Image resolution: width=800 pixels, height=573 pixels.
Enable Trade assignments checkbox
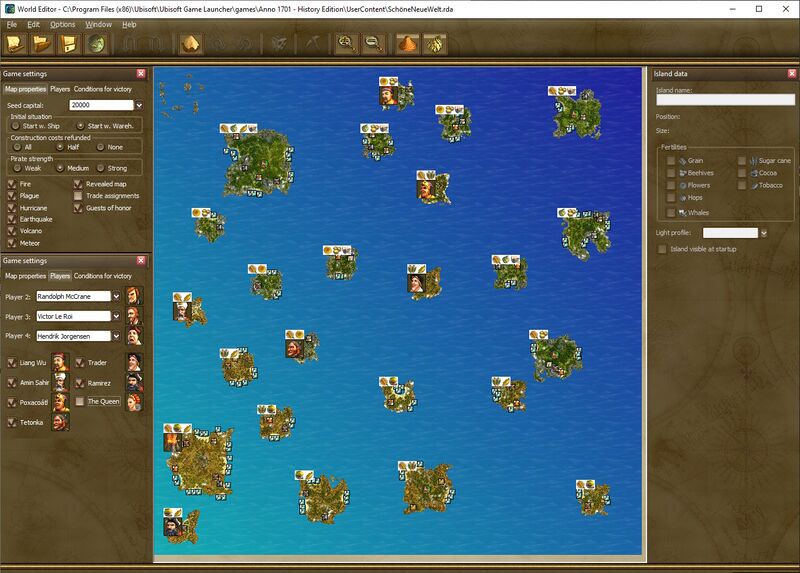click(78, 195)
